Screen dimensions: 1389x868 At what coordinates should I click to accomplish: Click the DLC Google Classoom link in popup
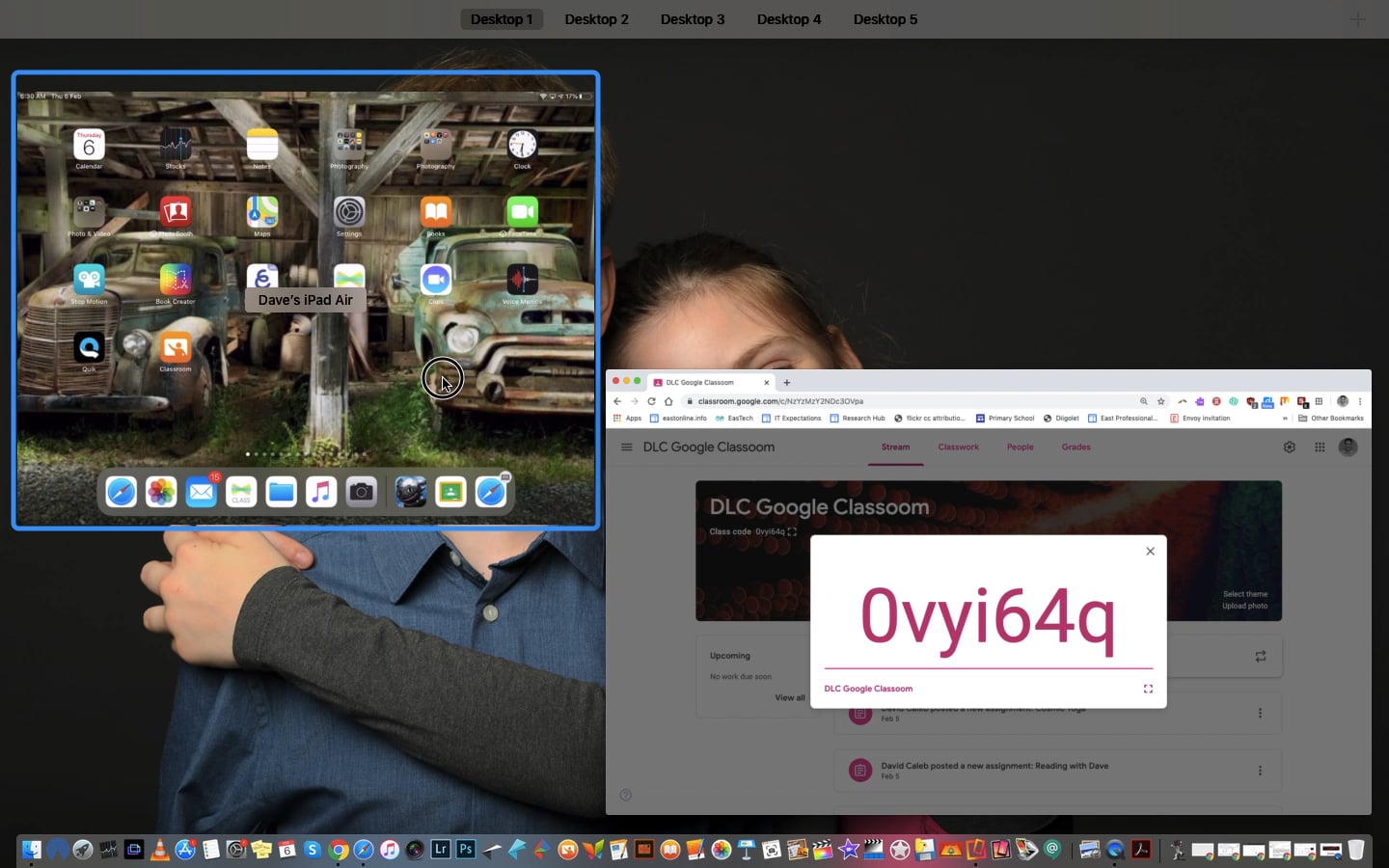pyautogui.click(x=868, y=689)
